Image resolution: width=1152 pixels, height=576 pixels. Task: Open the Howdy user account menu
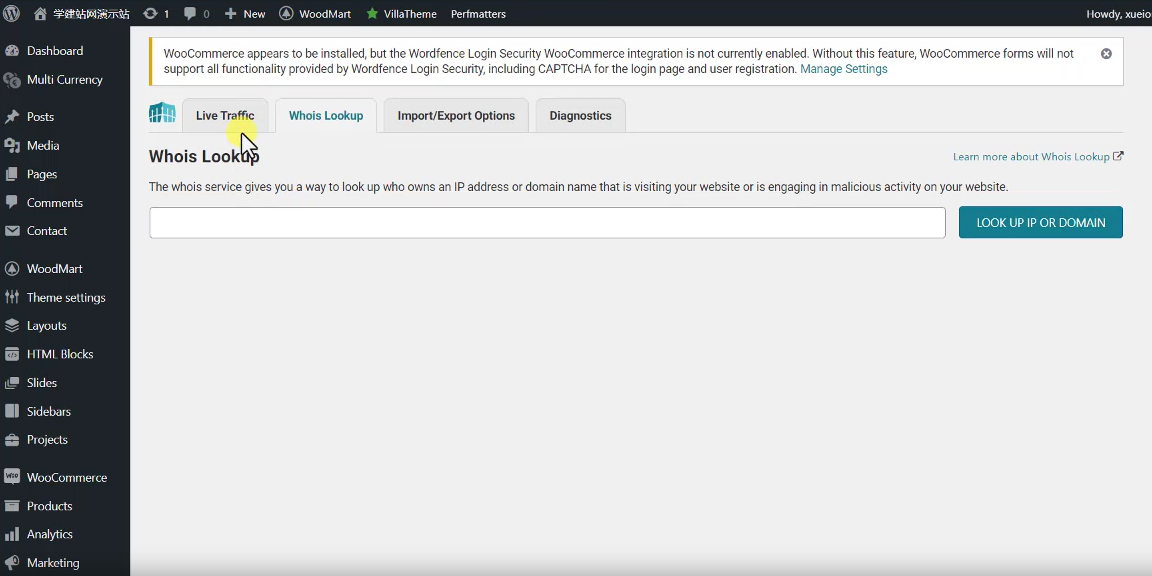[1118, 14]
